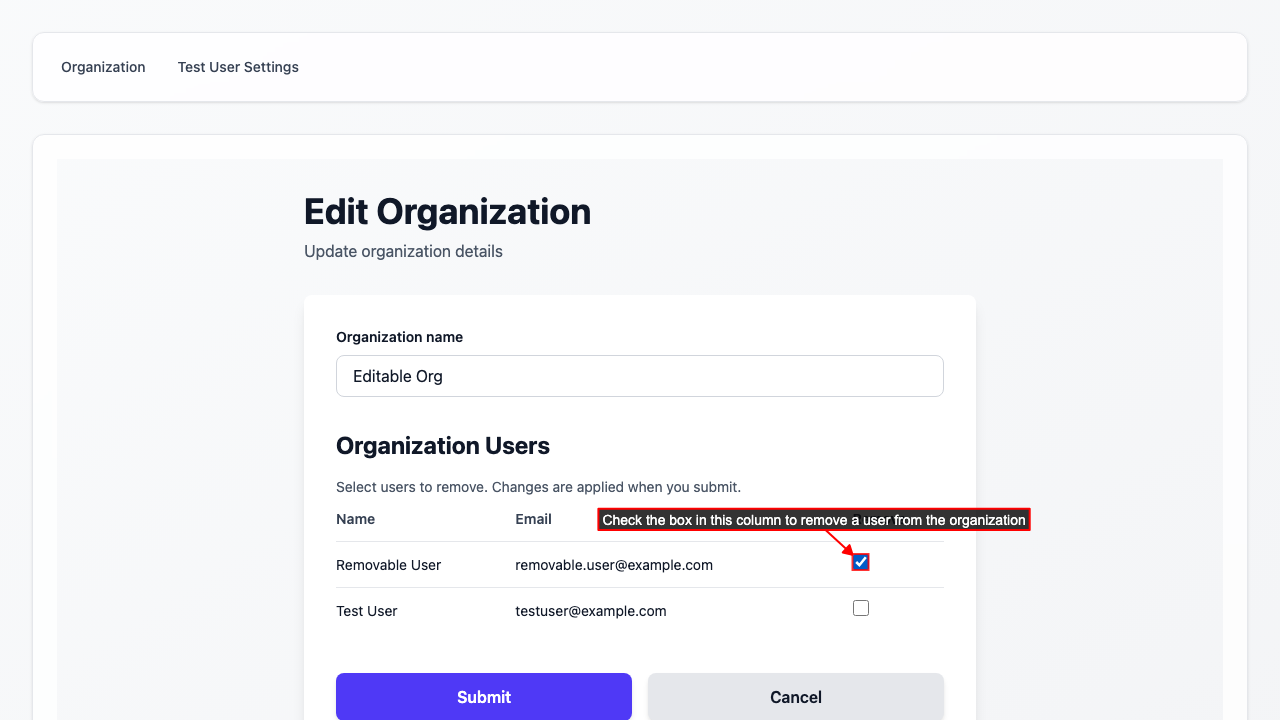Click the removable.user@example.com email
The image size is (1280, 720).
614,565
